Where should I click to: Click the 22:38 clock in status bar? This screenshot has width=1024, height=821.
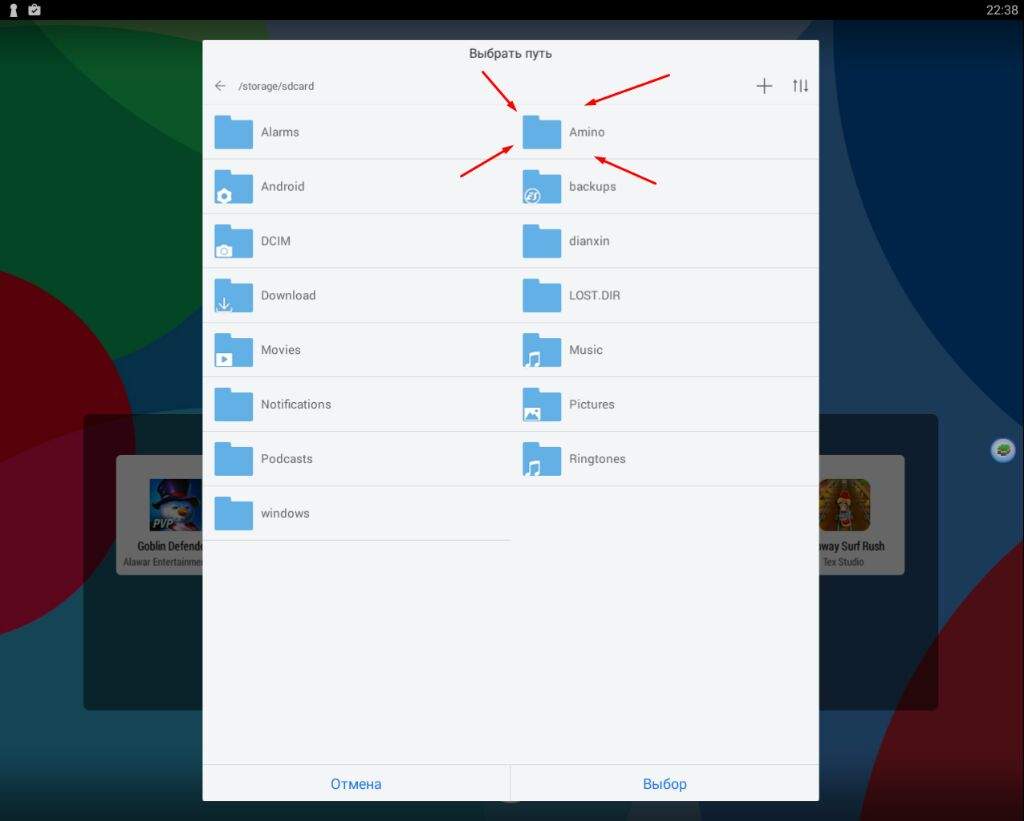[x=1002, y=10]
